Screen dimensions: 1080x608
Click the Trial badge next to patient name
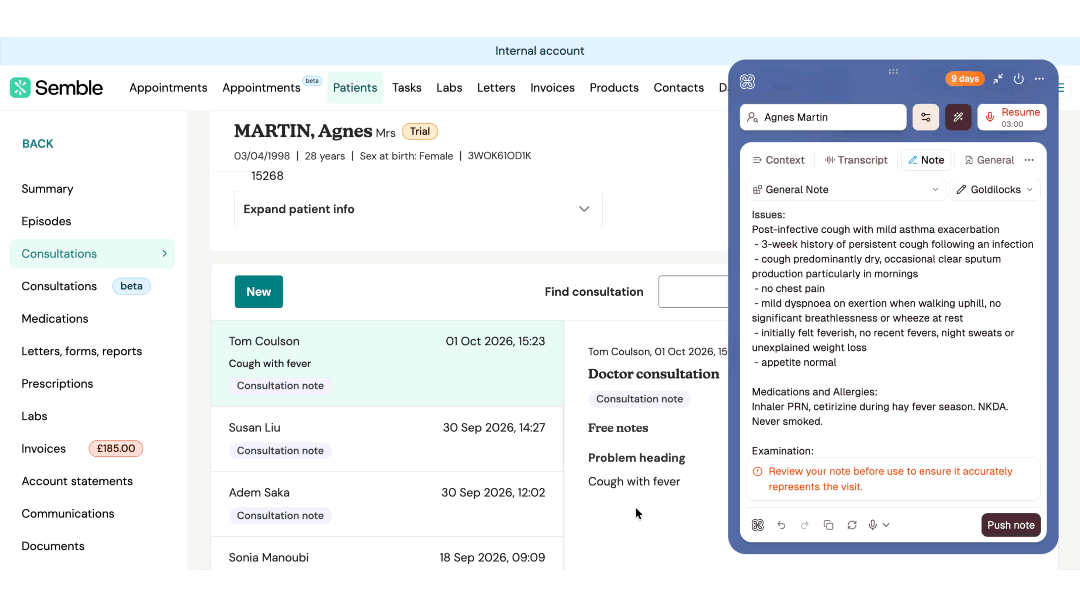point(419,132)
